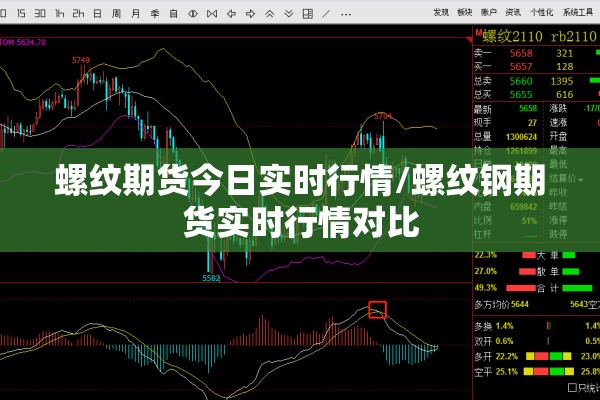600x400 pixels.
Task: Select the 30-minute chart period
Action: click(x=40, y=14)
